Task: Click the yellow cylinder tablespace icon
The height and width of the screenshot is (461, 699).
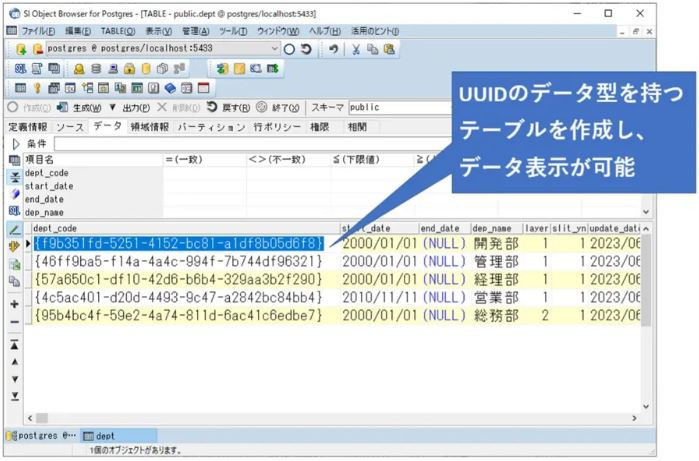Action: pos(146,69)
